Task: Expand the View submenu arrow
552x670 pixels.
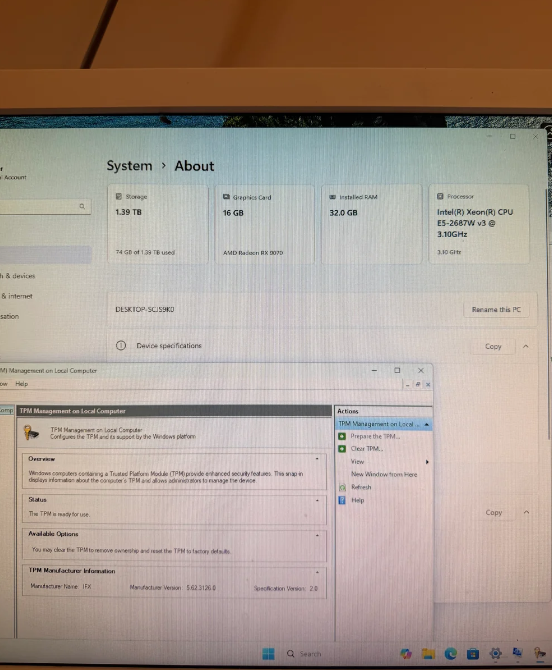Action: click(x=427, y=462)
